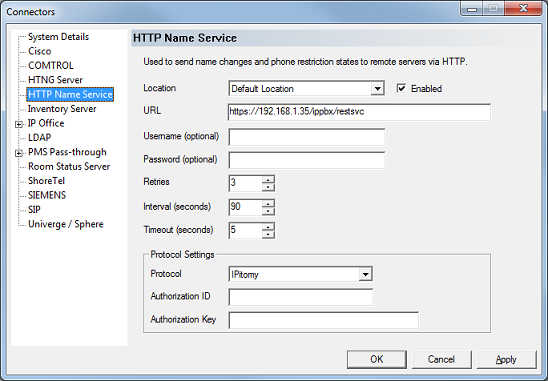Select System Details in the tree
Screen dimensions: 548x381
point(58,37)
